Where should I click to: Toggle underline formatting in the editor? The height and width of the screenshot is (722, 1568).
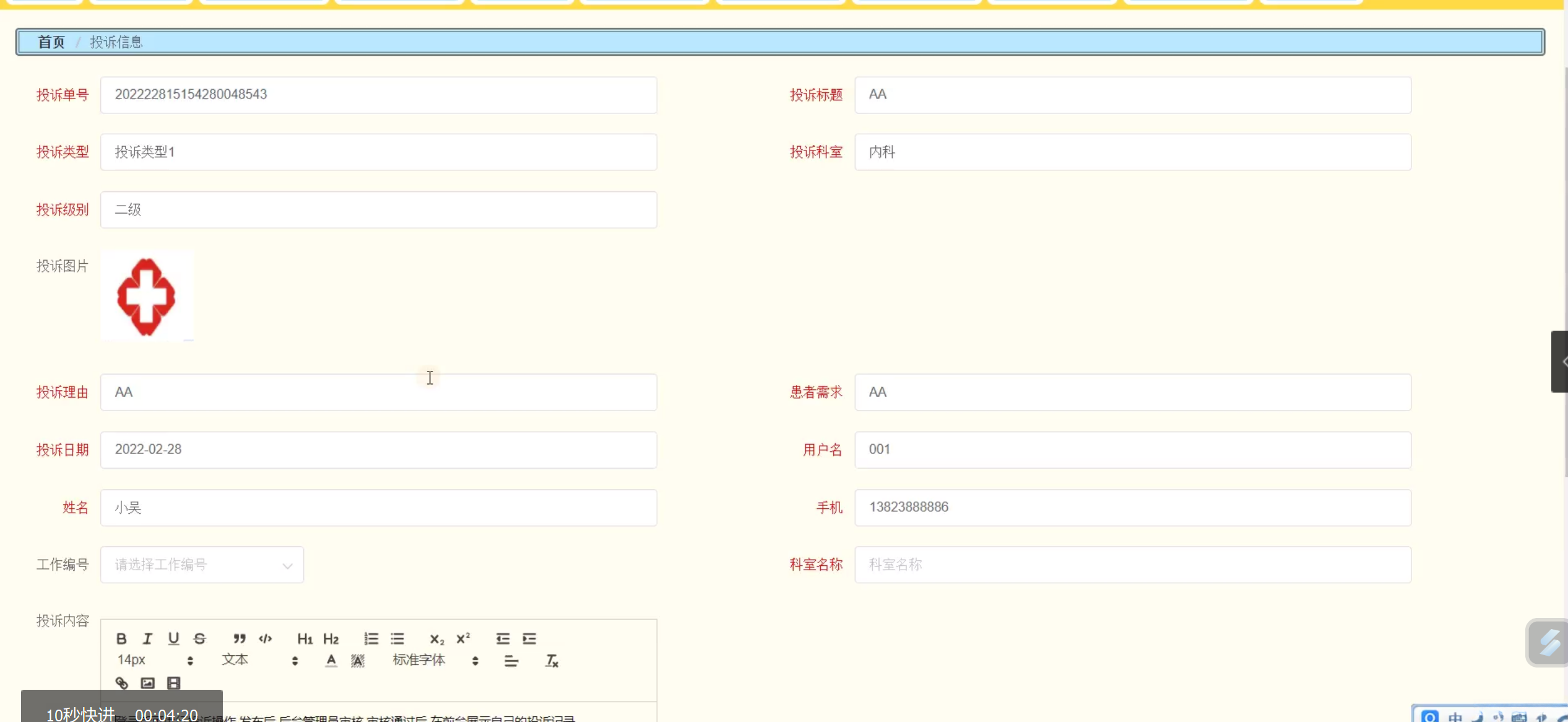(x=173, y=638)
